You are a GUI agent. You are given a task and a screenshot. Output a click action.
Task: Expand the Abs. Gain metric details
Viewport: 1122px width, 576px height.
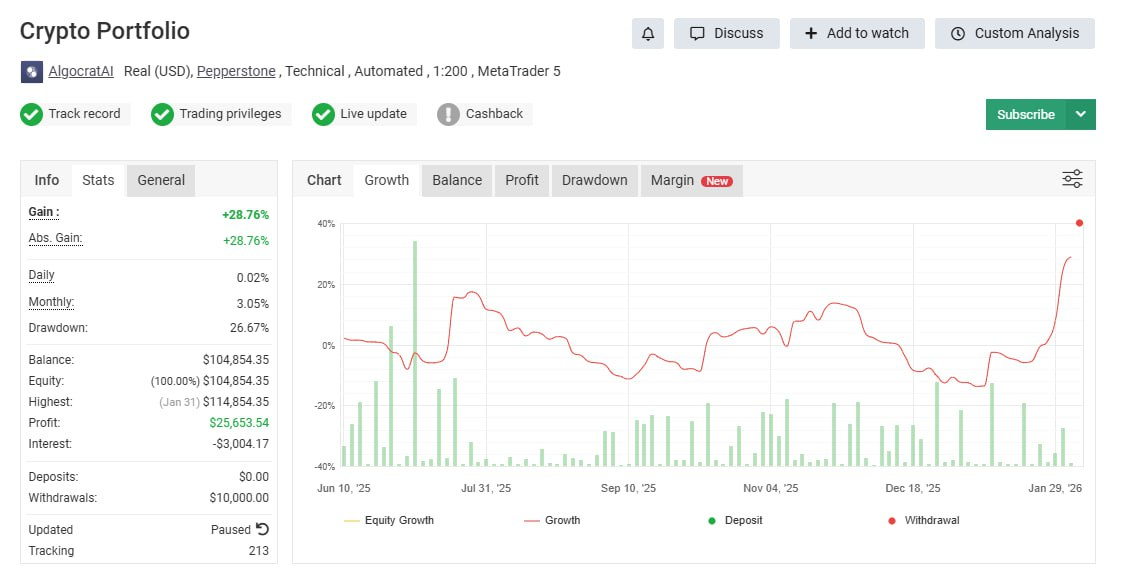[x=55, y=238]
